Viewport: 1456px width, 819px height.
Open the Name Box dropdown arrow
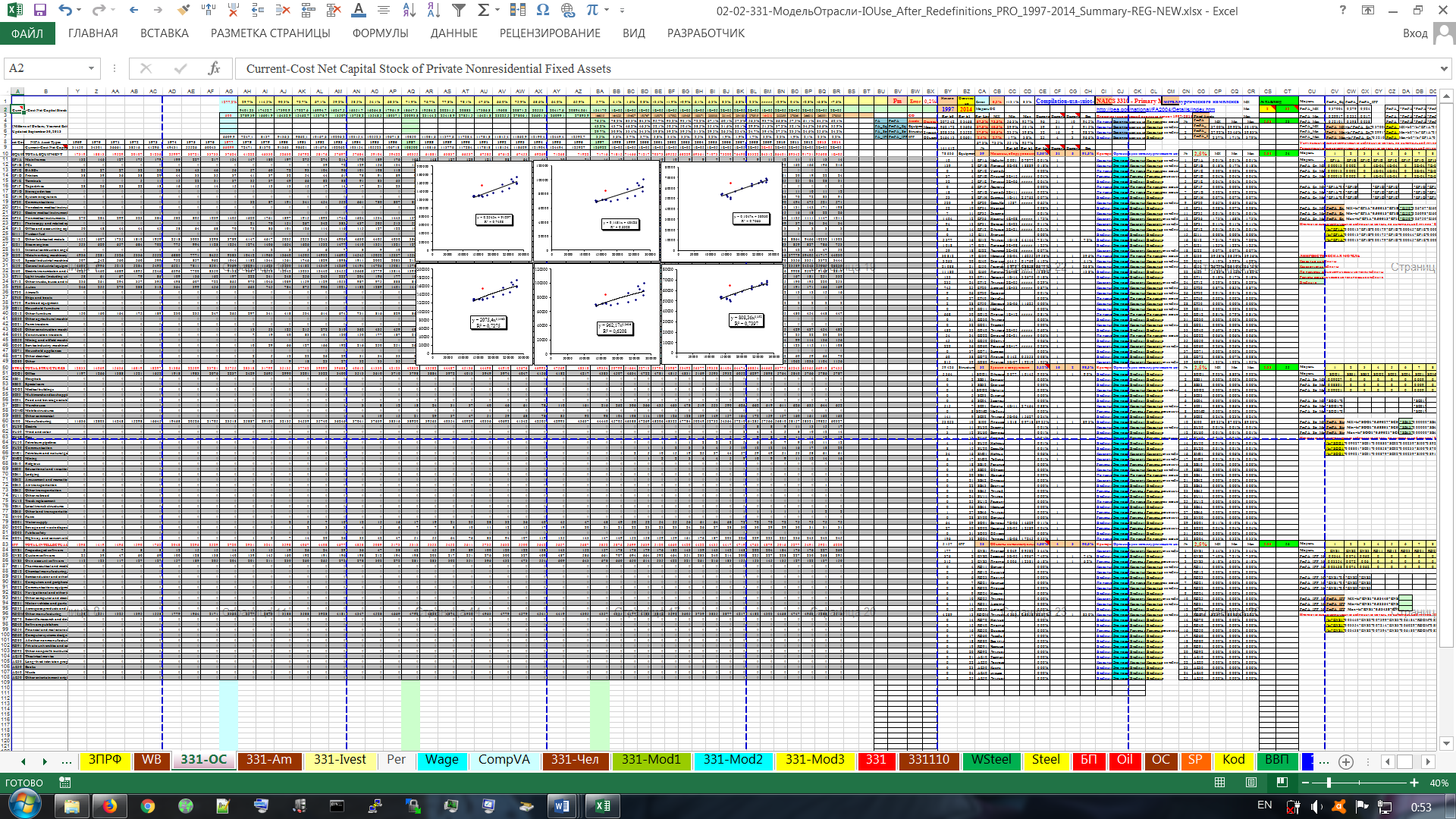pos(91,68)
